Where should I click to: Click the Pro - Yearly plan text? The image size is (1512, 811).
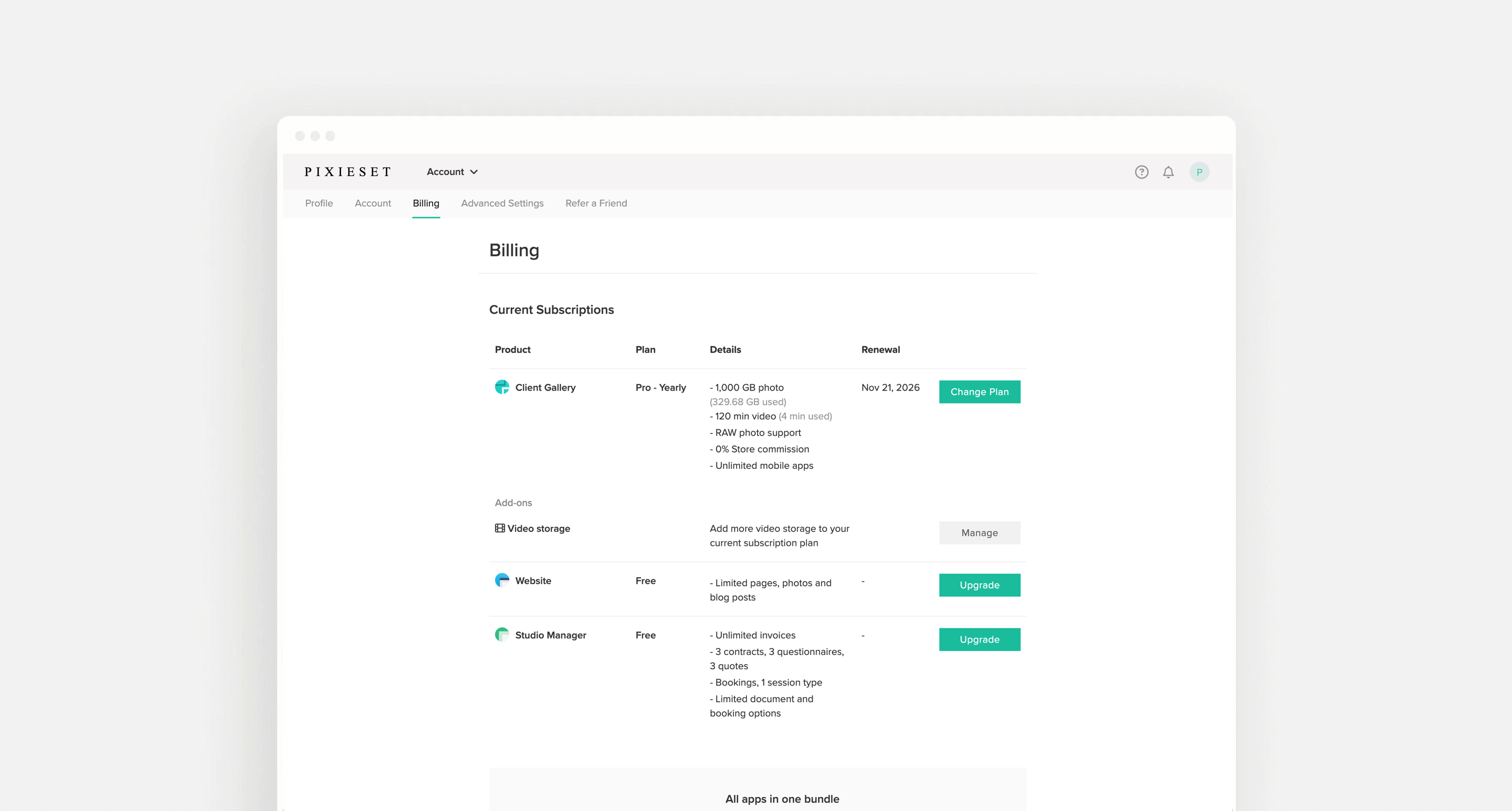click(x=660, y=387)
